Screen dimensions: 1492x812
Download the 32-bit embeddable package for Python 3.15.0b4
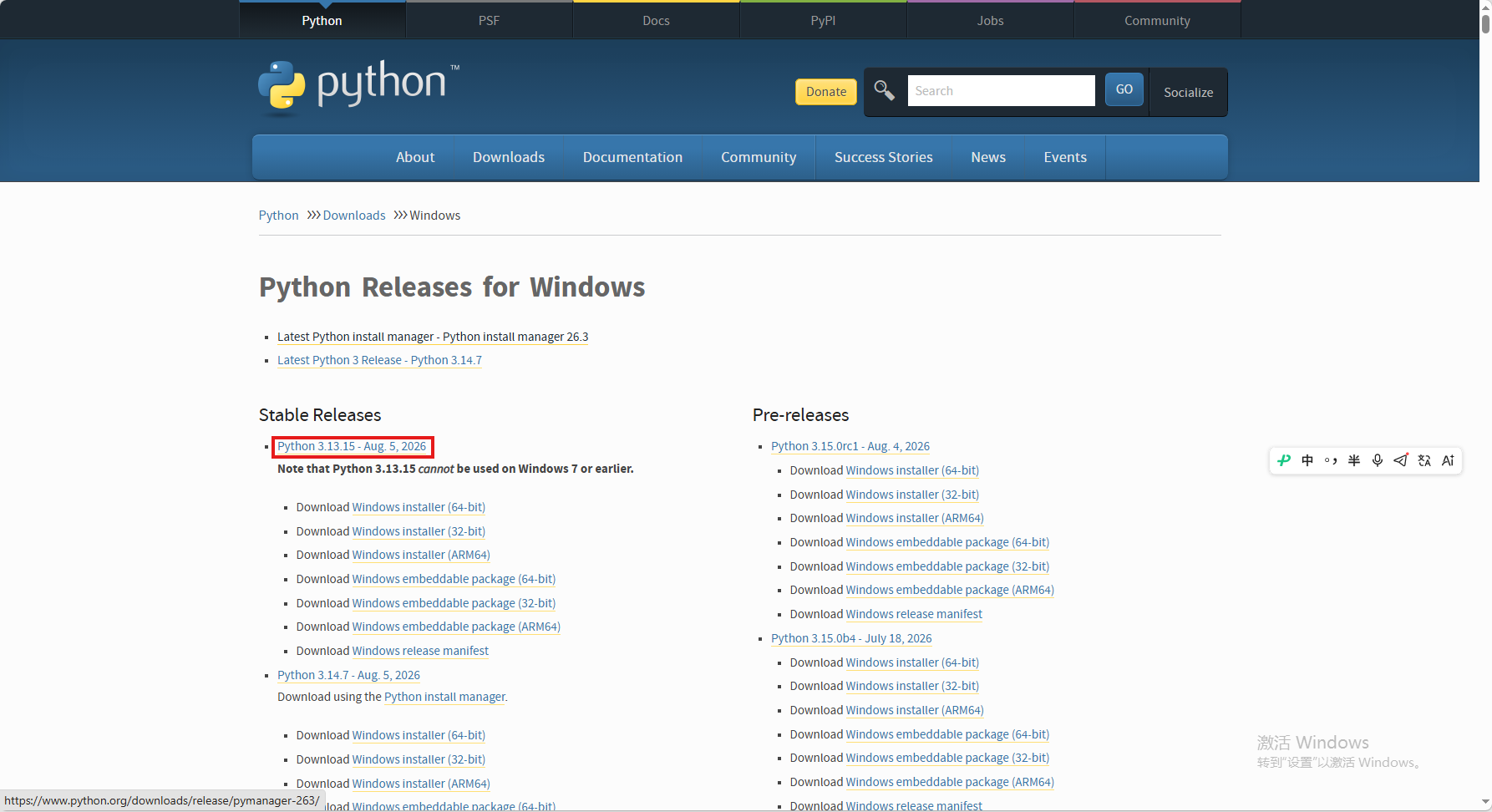click(x=947, y=758)
